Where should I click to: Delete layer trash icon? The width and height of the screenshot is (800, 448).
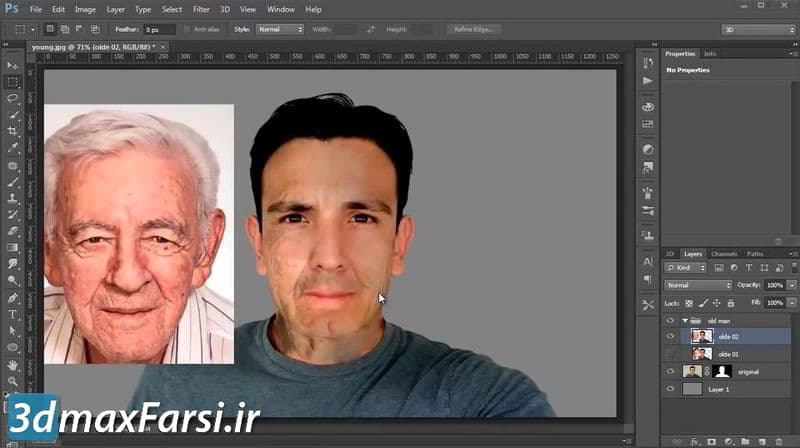(779, 441)
